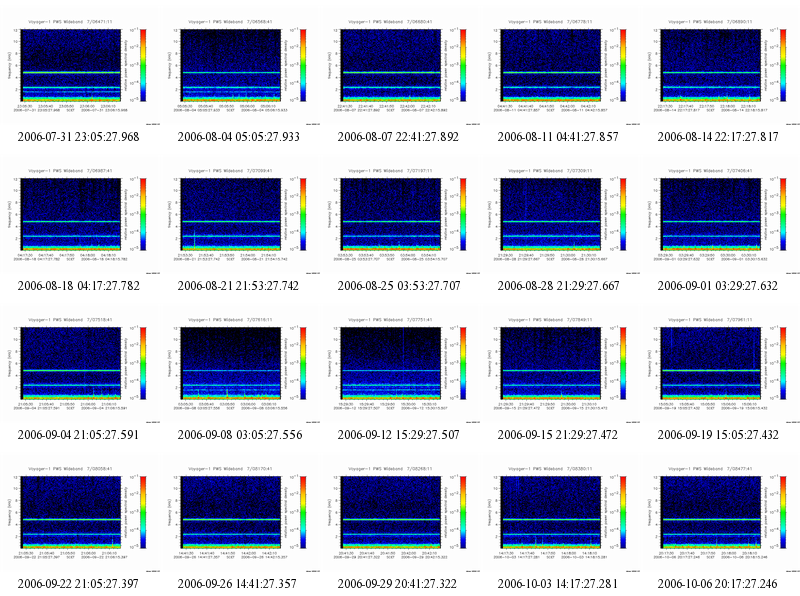Click the color scale bar of the 2006-10-06 plot

783,512
